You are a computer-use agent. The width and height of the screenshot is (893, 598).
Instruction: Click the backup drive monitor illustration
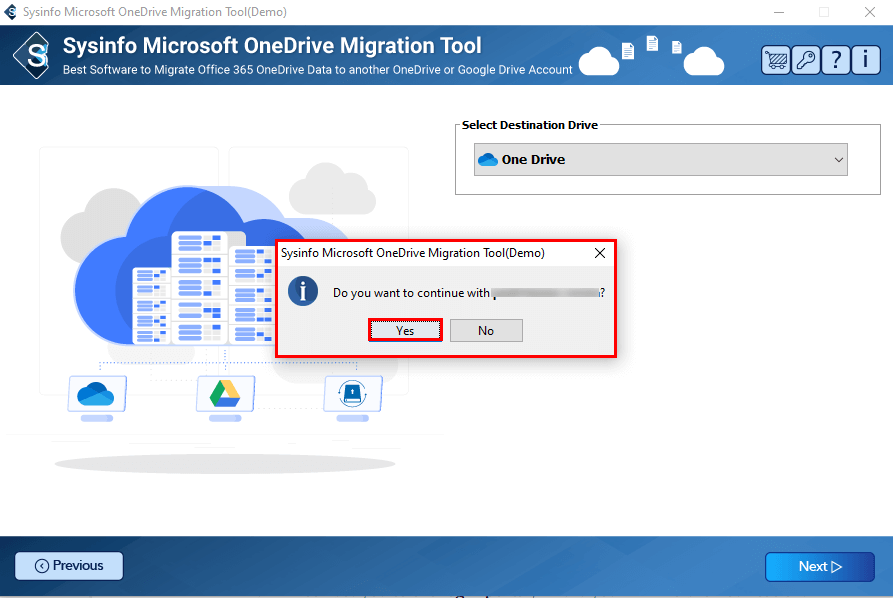353,398
